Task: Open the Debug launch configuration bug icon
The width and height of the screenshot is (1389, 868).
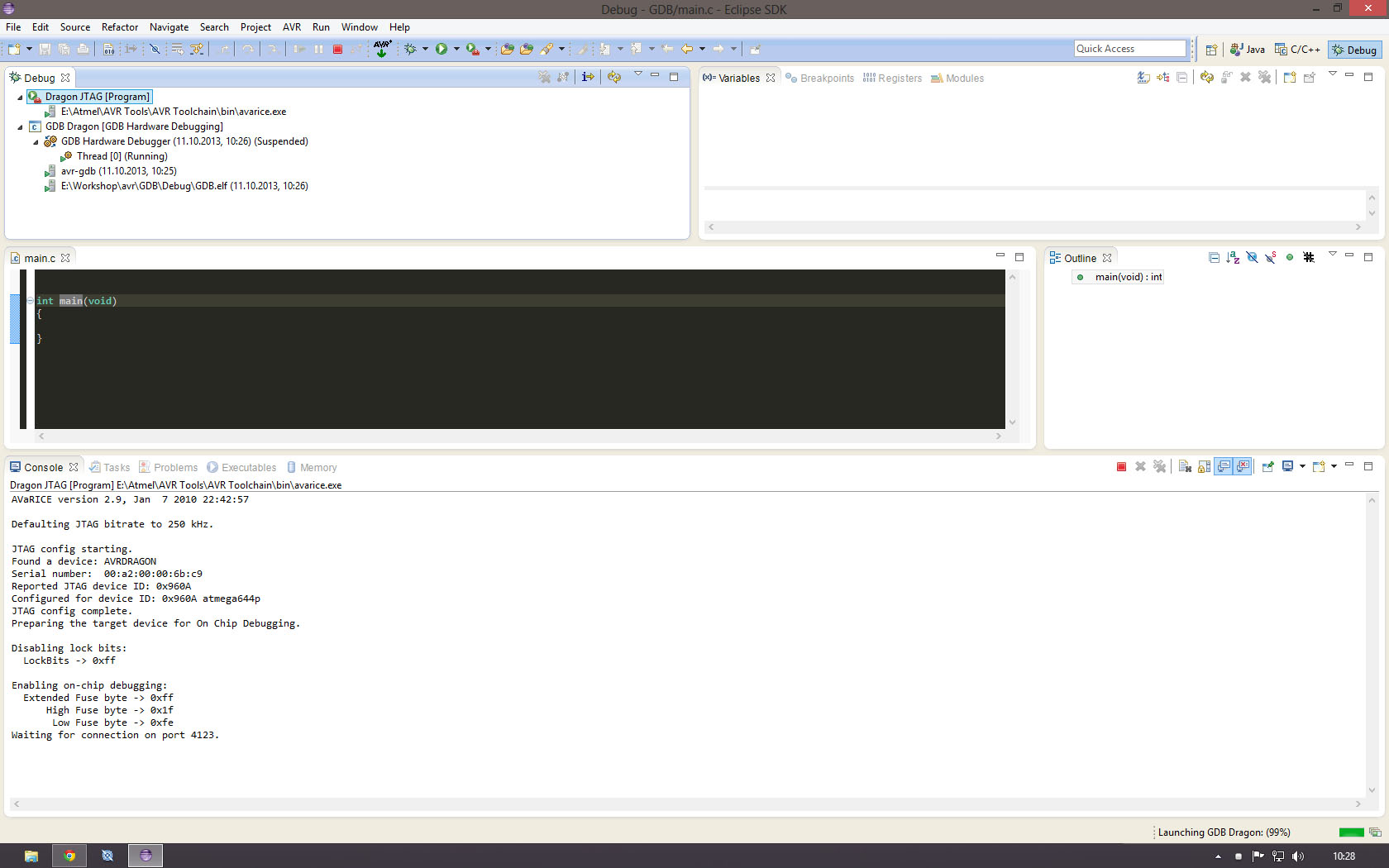Action: (410, 49)
